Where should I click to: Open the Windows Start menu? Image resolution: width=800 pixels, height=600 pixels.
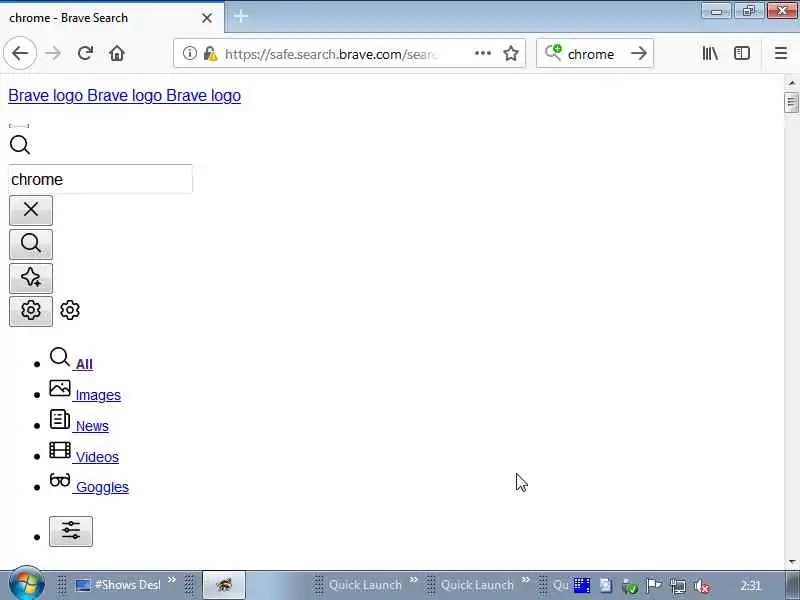click(x=27, y=585)
